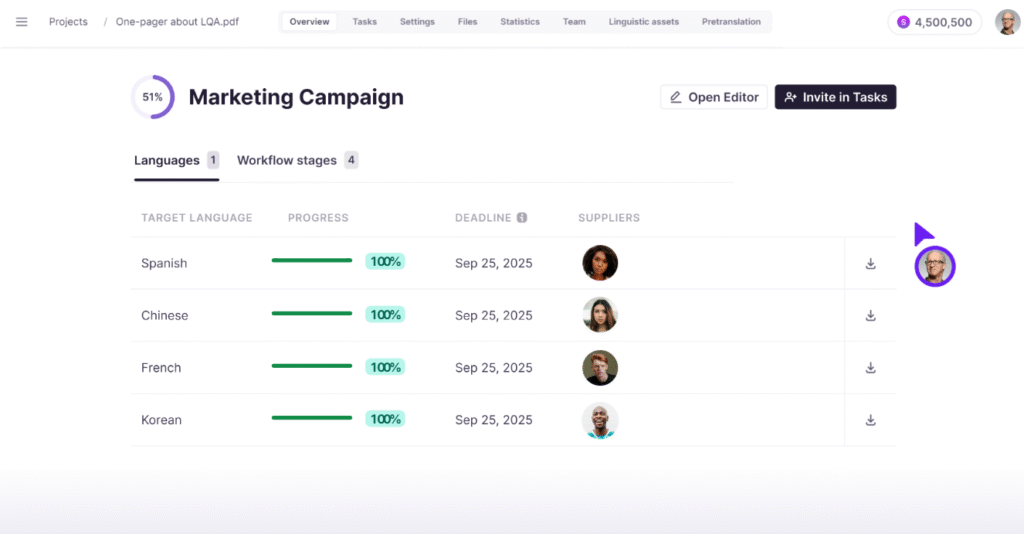The width and height of the screenshot is (1024, 534).
Task: Open the hamburger menu icon
Action: tap(22, 22)
